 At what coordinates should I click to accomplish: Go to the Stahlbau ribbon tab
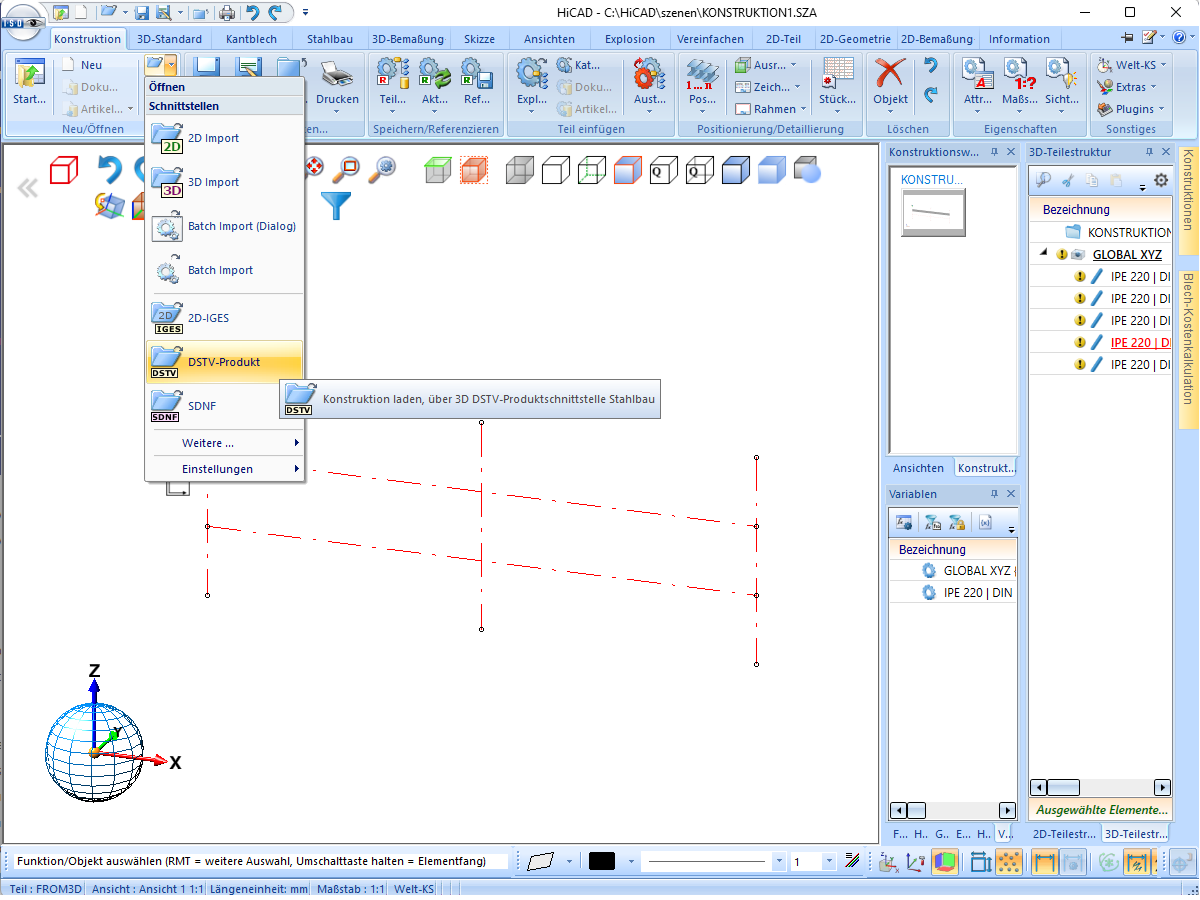tap(330, 39)
